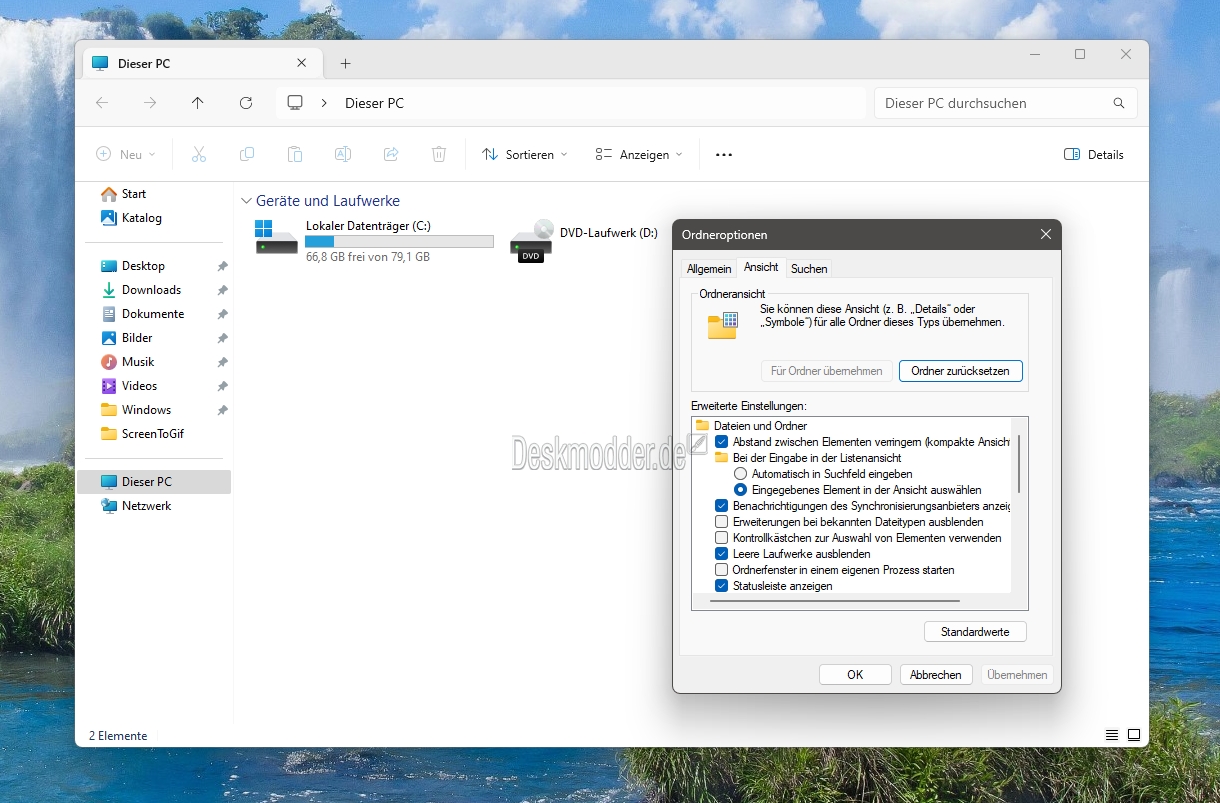Click the vertical scrollbar in Erweiterte Einstellungen

coord(1019,464)
